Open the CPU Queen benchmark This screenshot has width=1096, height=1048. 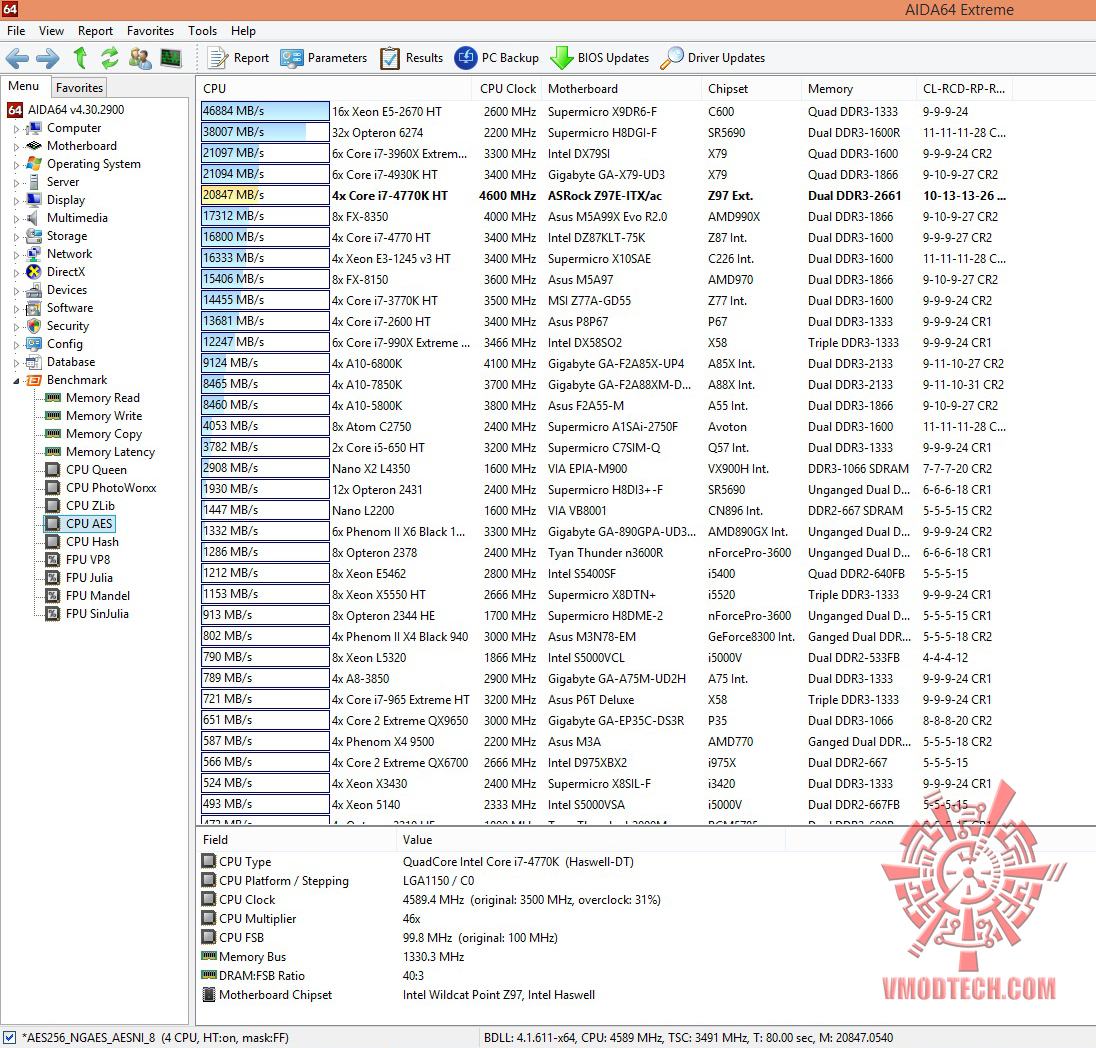[x=86, y=470]
